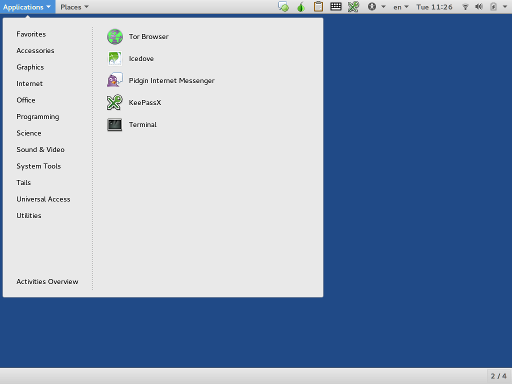Click the 2 / 4 workspace switcher
Image resolution: width=512 pixels, height=384 pixels.
click(x=499, y=376)
